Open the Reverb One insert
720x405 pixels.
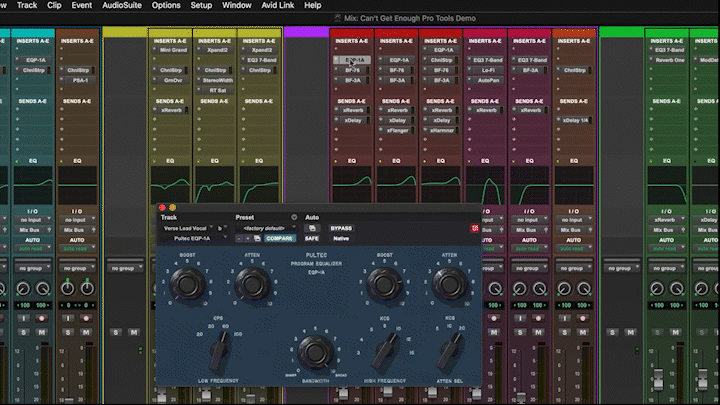[669, 60]
